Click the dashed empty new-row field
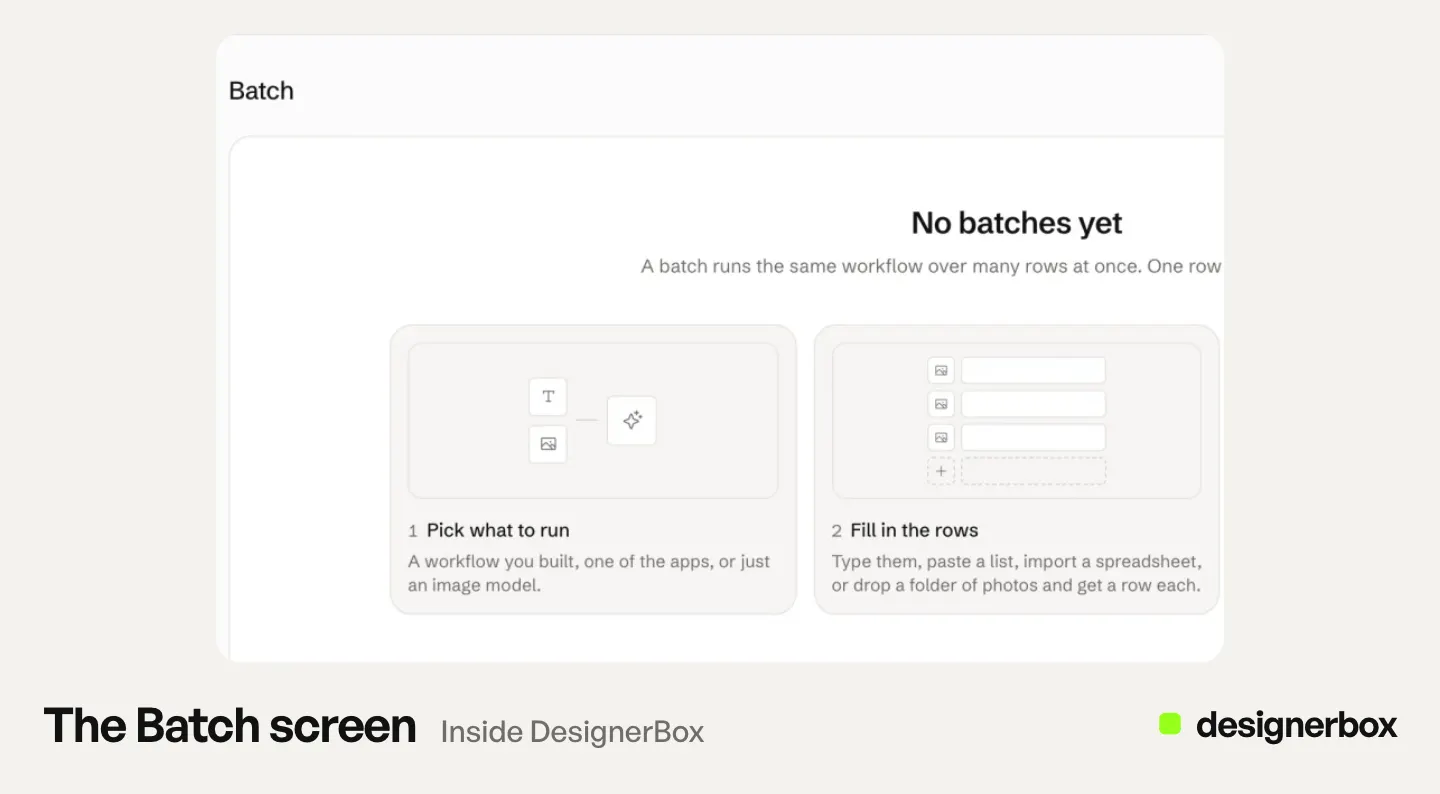The width and height of the screenshot is (1440, 794). [1033, 471]
